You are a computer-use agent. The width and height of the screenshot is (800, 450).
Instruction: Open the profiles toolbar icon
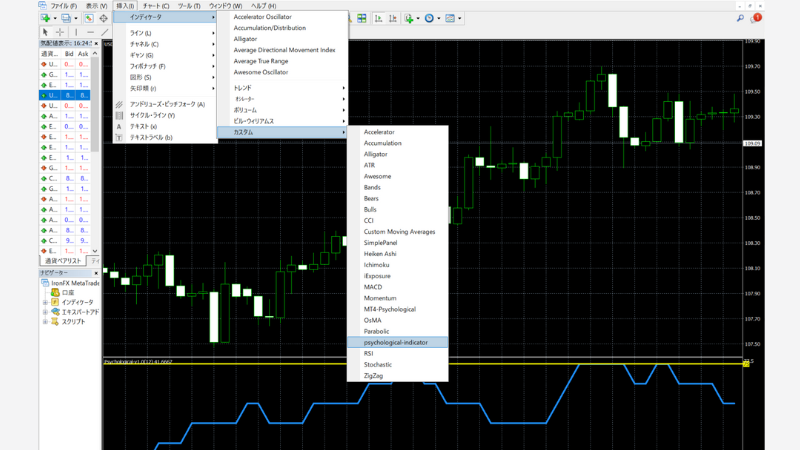coord(66,18)
